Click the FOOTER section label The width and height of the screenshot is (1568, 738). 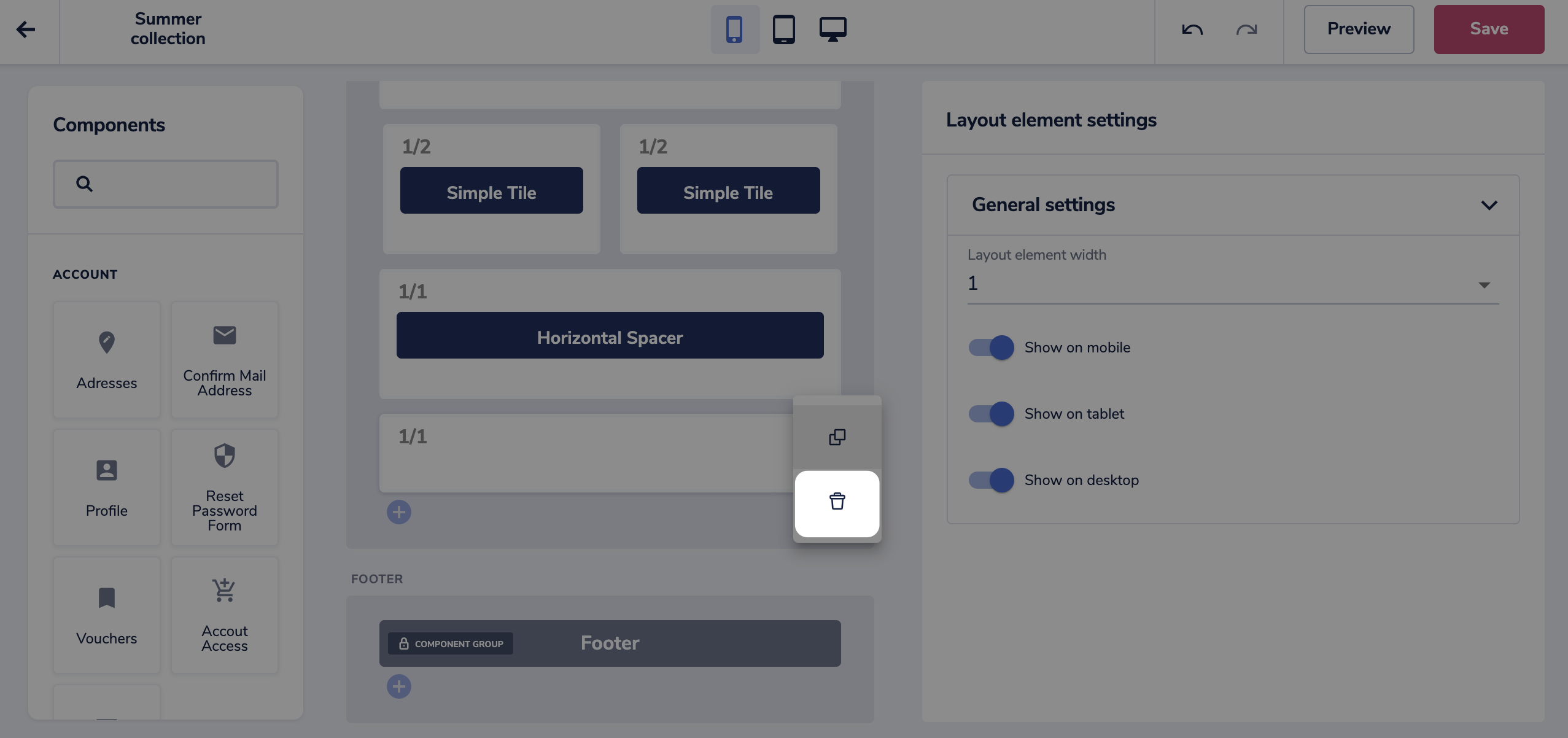377,579
